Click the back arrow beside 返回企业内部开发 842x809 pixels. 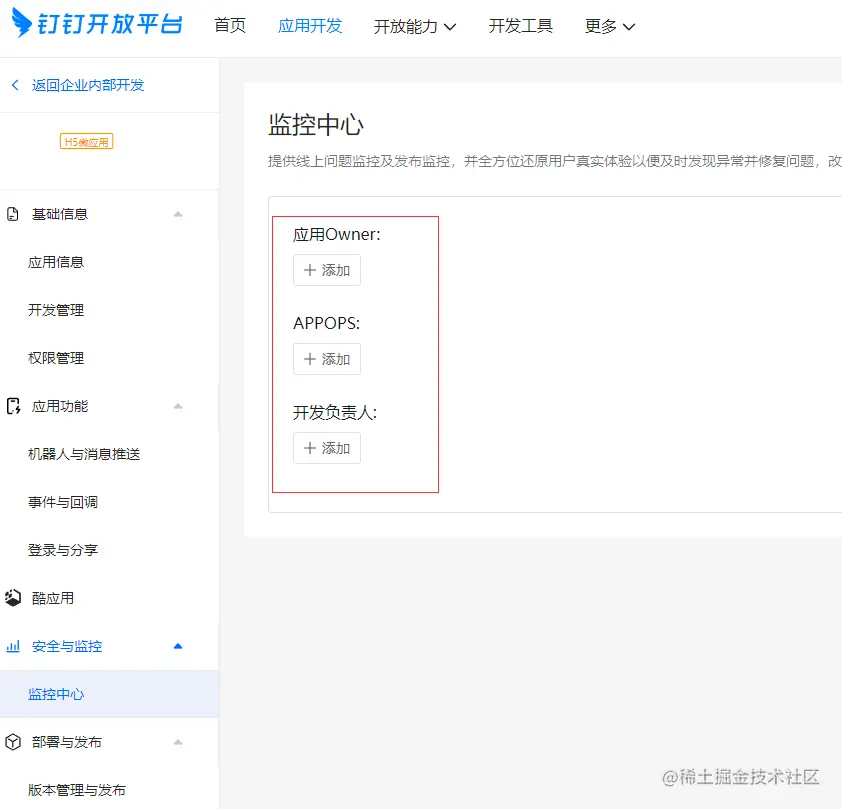coord(15,85)
